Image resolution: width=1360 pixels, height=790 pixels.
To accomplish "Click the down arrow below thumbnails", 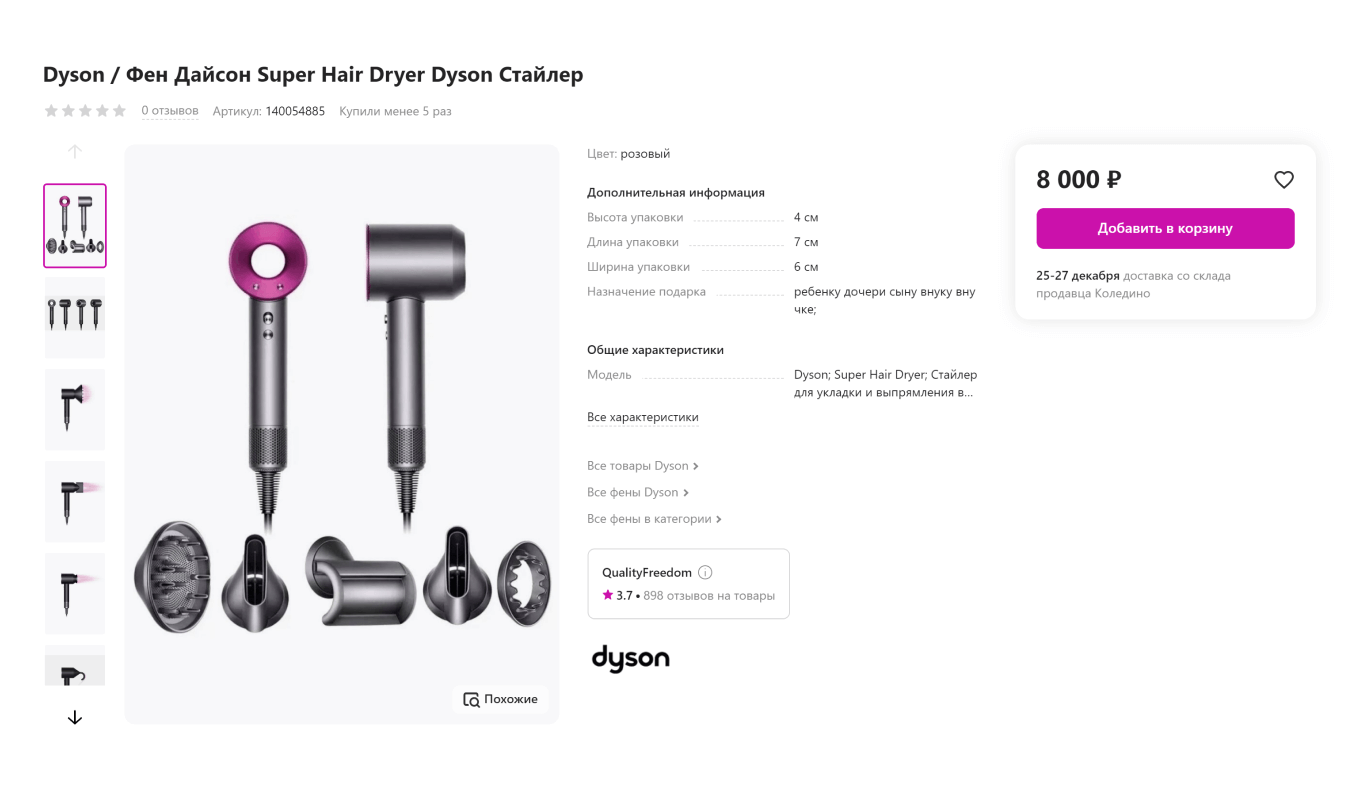I will pos(75,717).
